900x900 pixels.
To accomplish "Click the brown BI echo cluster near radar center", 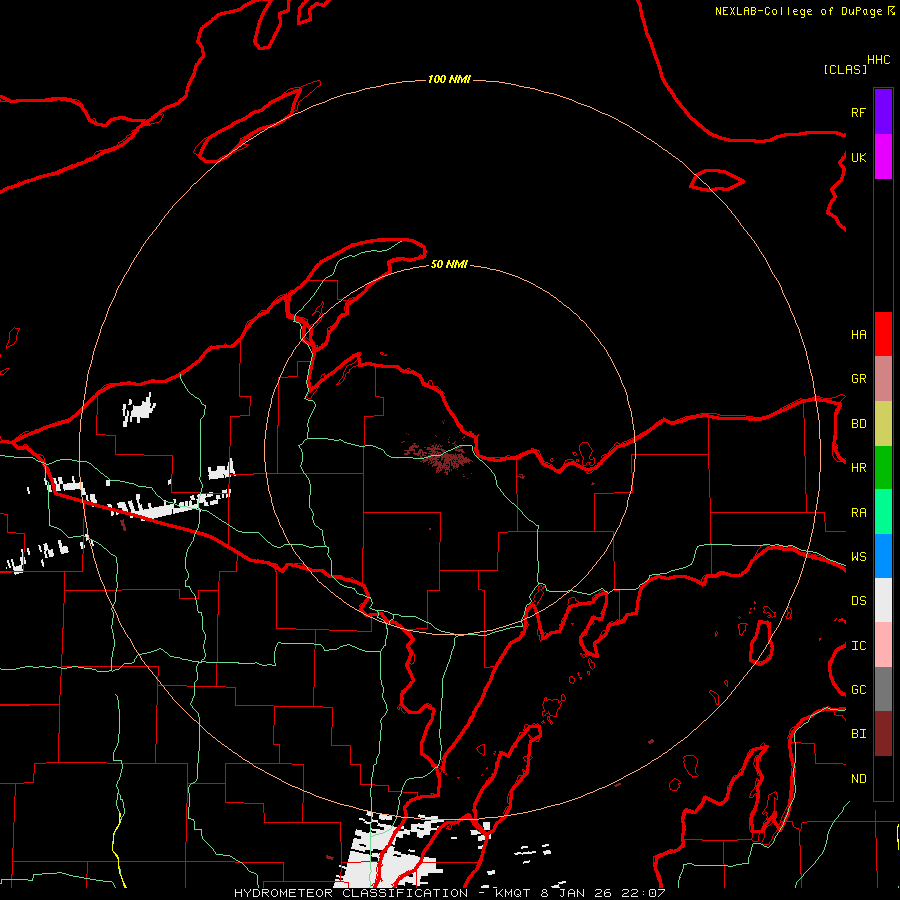I will tap(439, 455).
